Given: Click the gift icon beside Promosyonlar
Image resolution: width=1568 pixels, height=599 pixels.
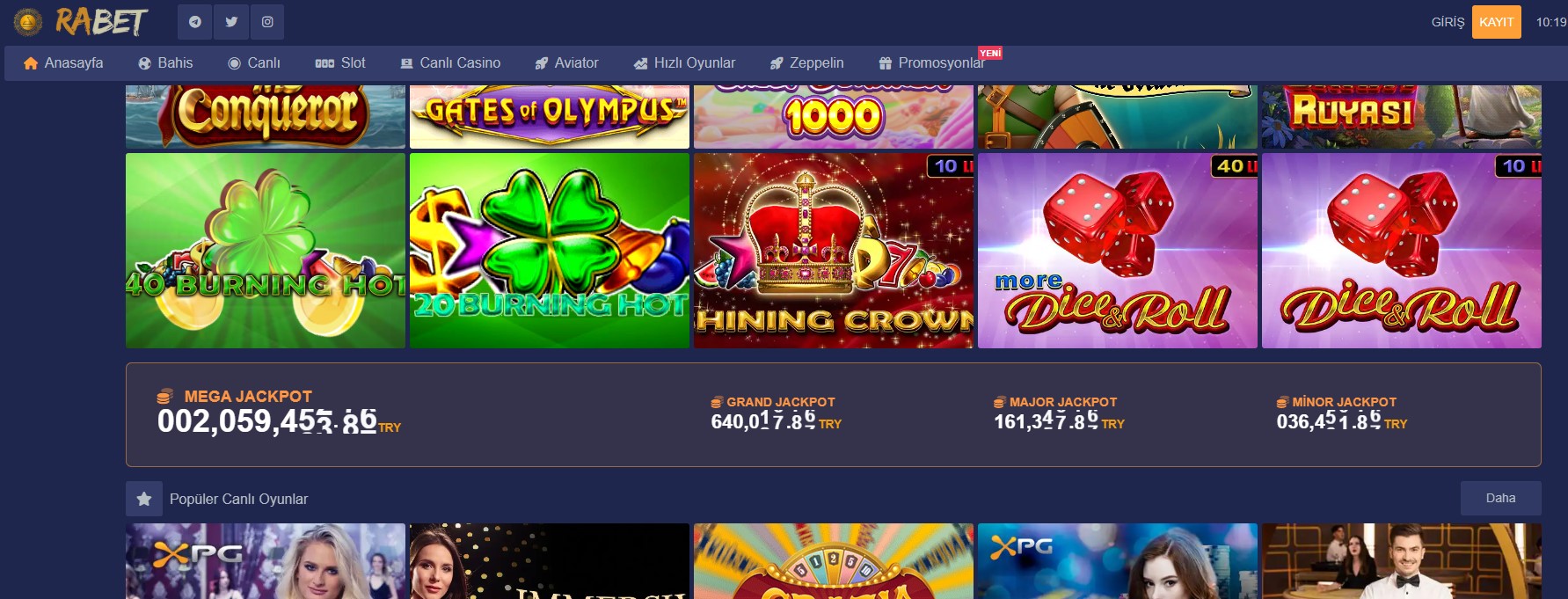Looking at the screenshot, I should [x=886, y=63].
